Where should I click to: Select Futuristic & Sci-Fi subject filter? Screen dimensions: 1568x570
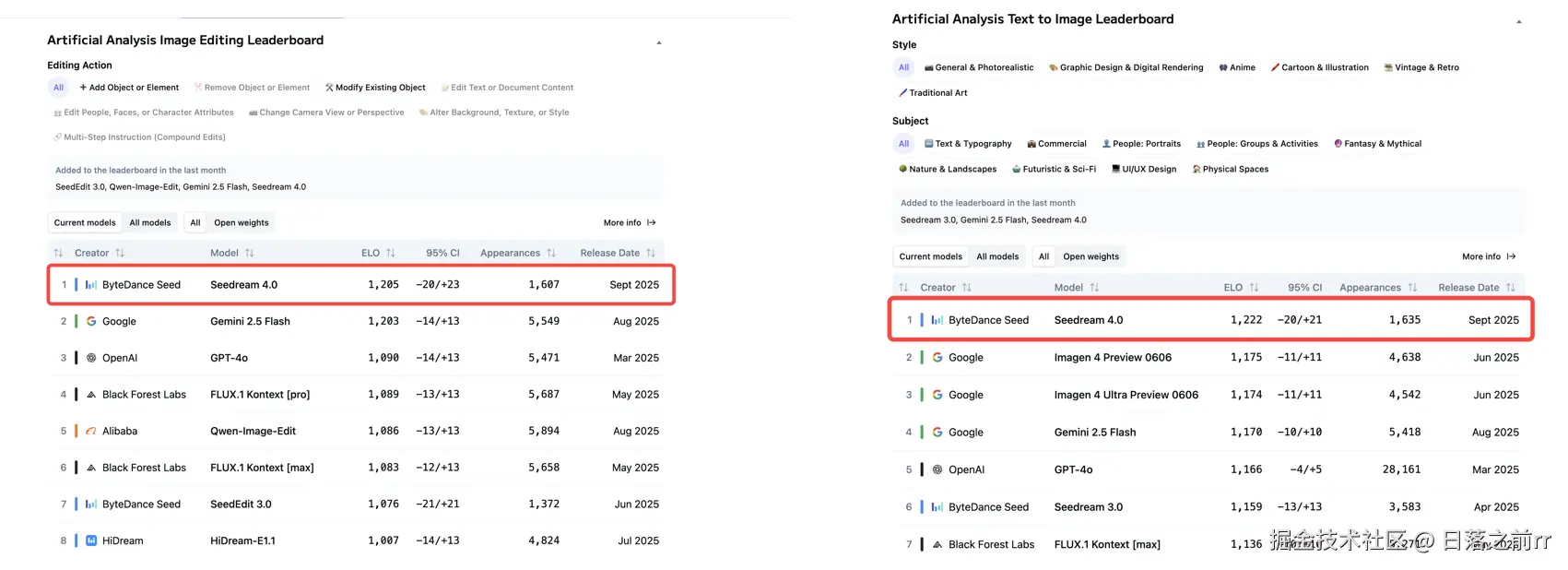[x=1054, y=169]
